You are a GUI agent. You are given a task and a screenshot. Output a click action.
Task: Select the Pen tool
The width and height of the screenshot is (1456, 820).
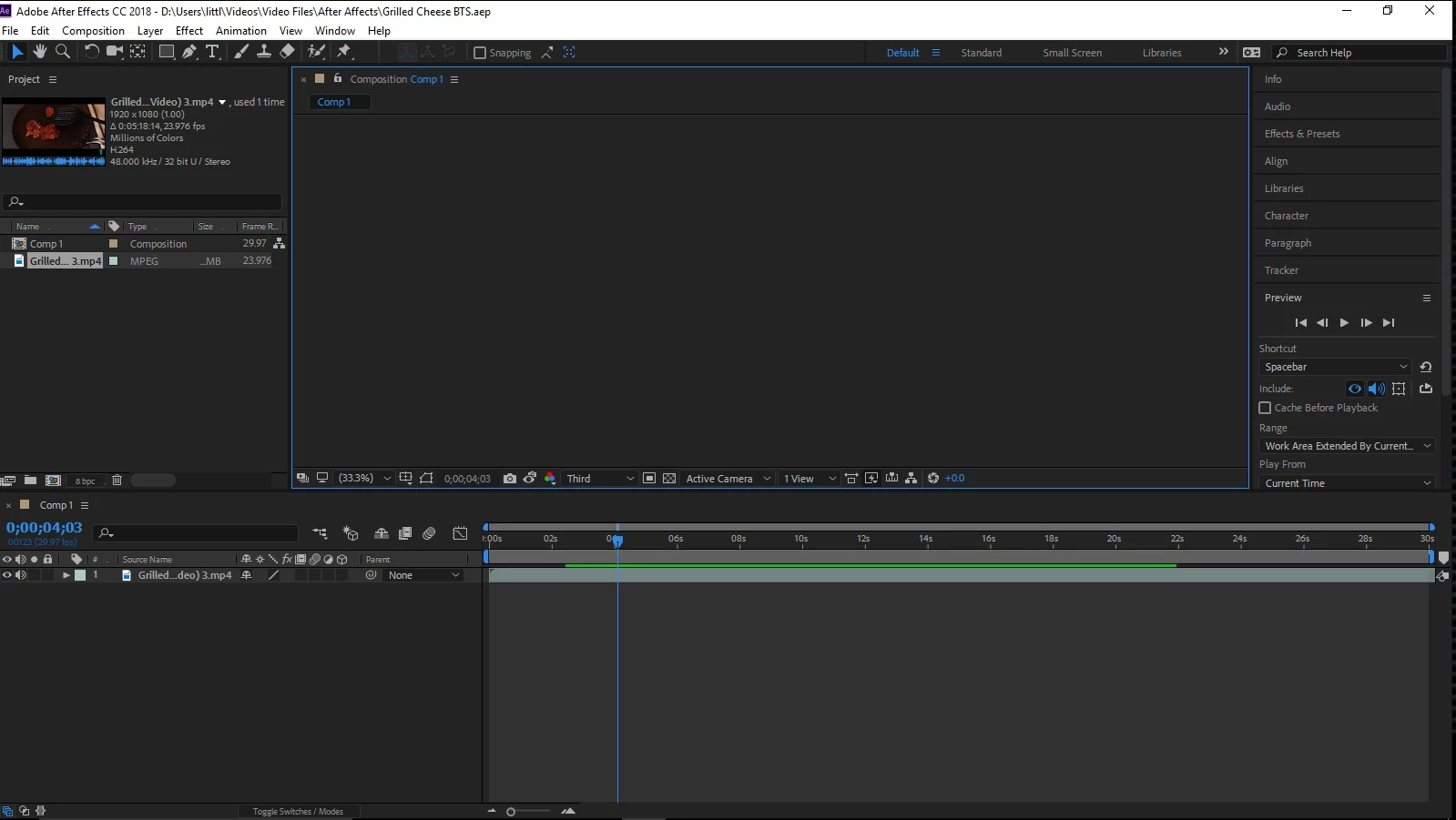click(189, 52)
